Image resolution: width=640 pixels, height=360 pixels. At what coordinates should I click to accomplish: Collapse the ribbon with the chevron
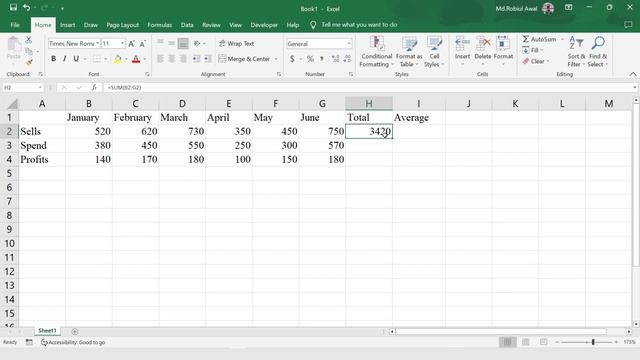(633, 74)
